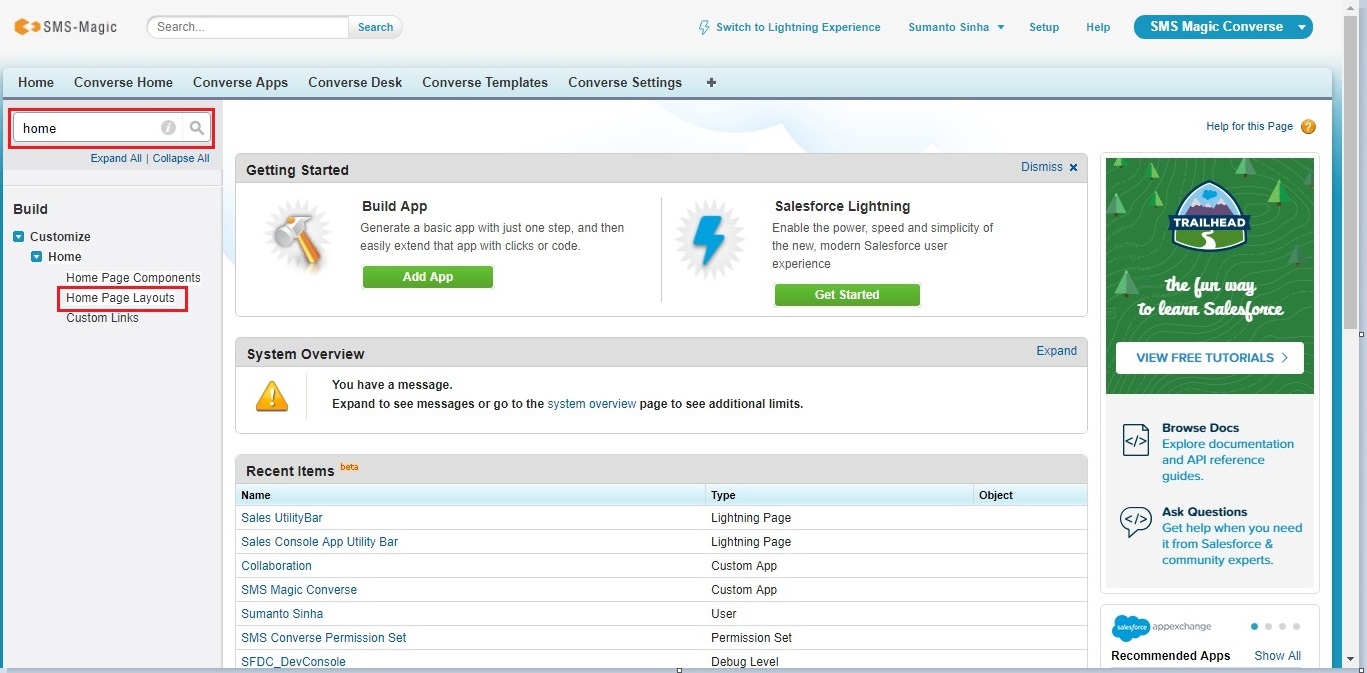Screen dimensions: 1367x673
Task: Expand the System Overview section
Action: click(x=1057, y=351)
